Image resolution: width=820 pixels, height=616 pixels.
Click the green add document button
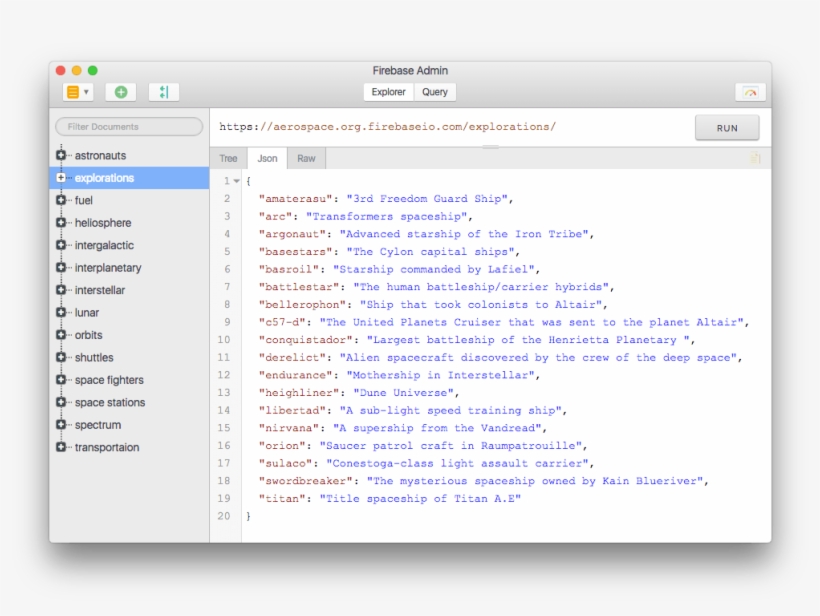click(121, 92)
